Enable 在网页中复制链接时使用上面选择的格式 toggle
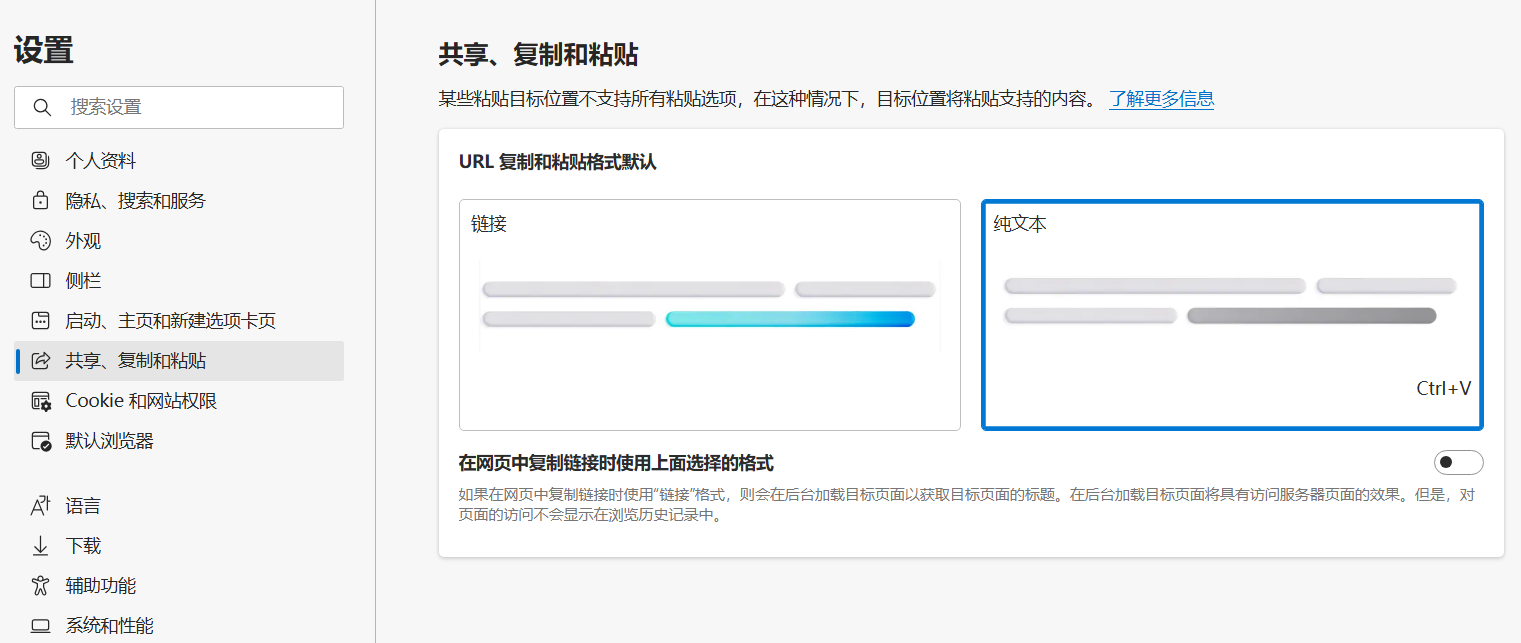Image resolution: width=1521 pixels, height=643 pixels. pos(1458,463)
